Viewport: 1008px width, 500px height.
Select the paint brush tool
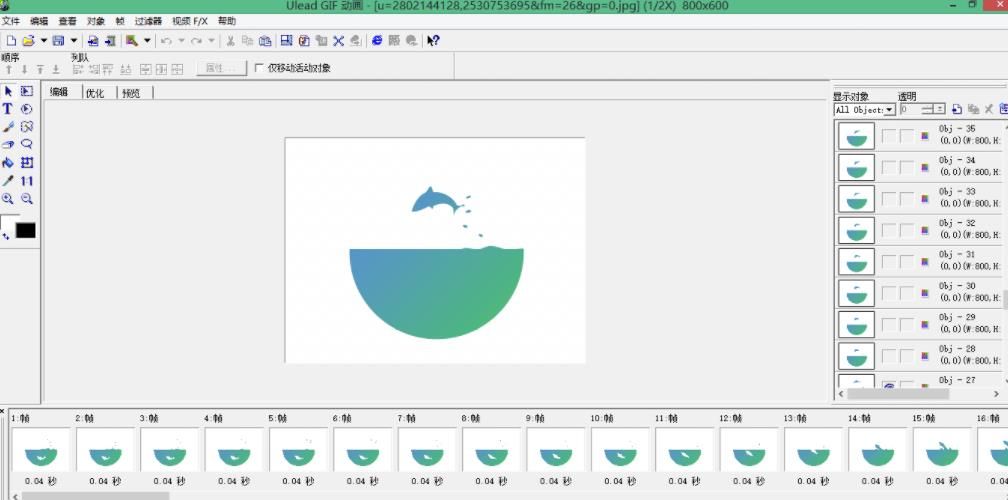[8, 127]
